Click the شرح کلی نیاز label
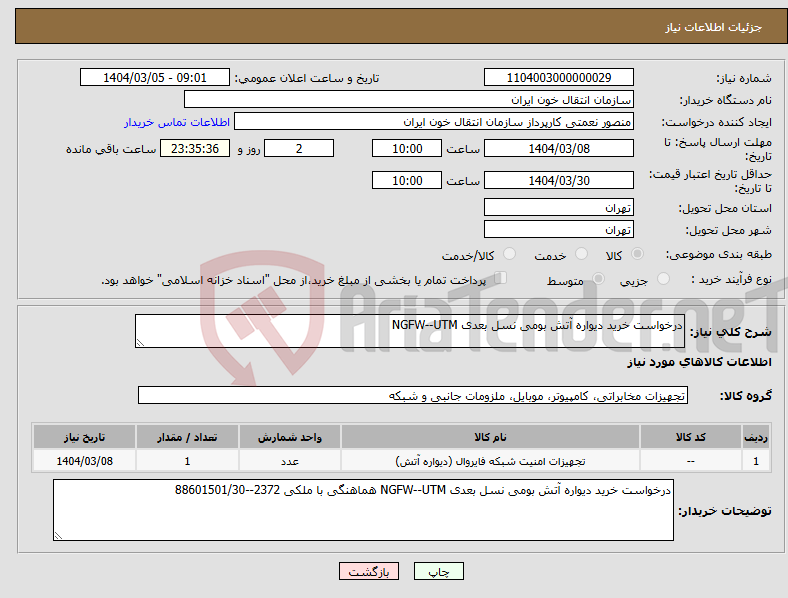This screenshot has width=788, height=598. 730,332
